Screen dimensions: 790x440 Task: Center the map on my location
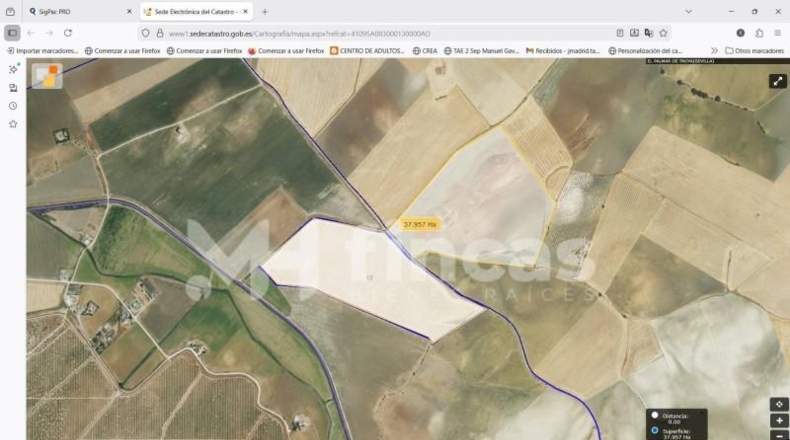779,405
